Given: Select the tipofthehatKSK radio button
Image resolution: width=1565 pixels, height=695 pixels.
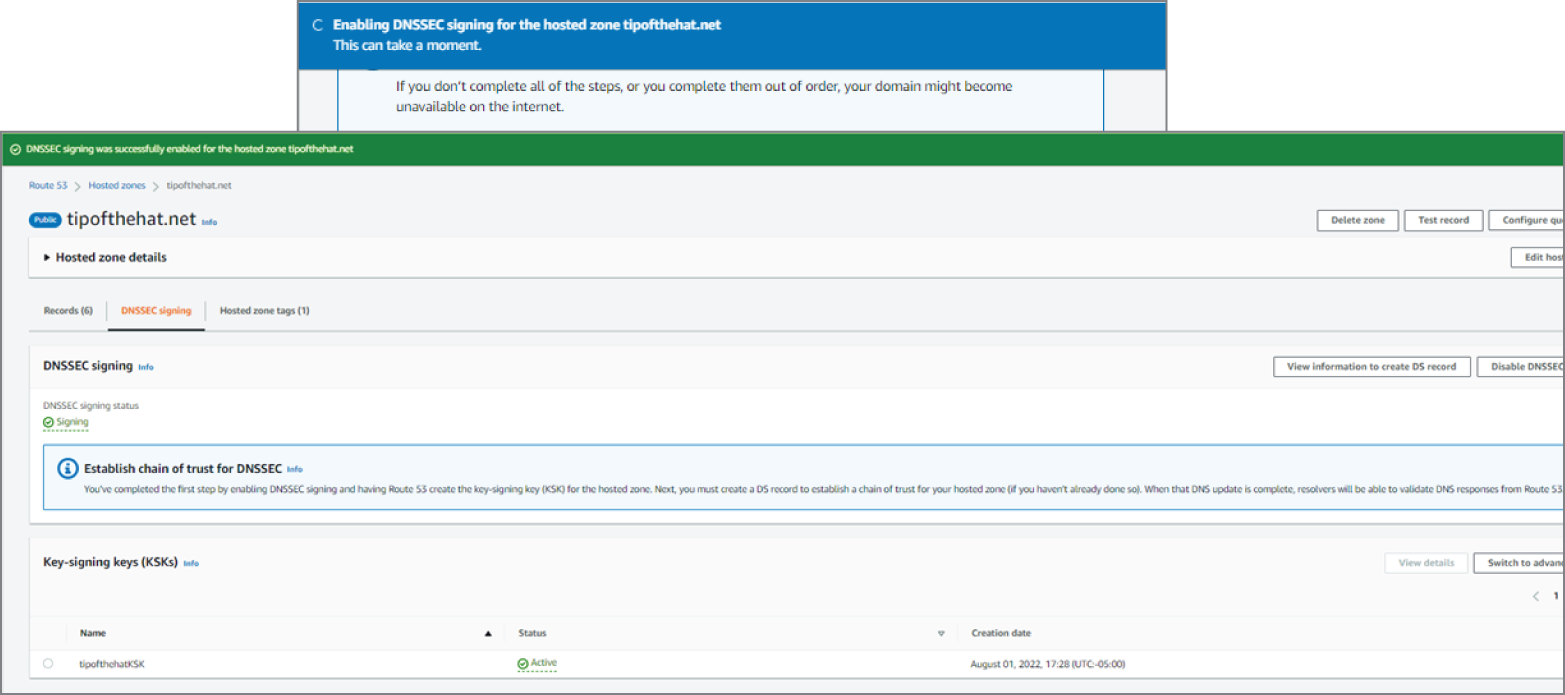Looking at the screenshot, I should coord(48,663).
